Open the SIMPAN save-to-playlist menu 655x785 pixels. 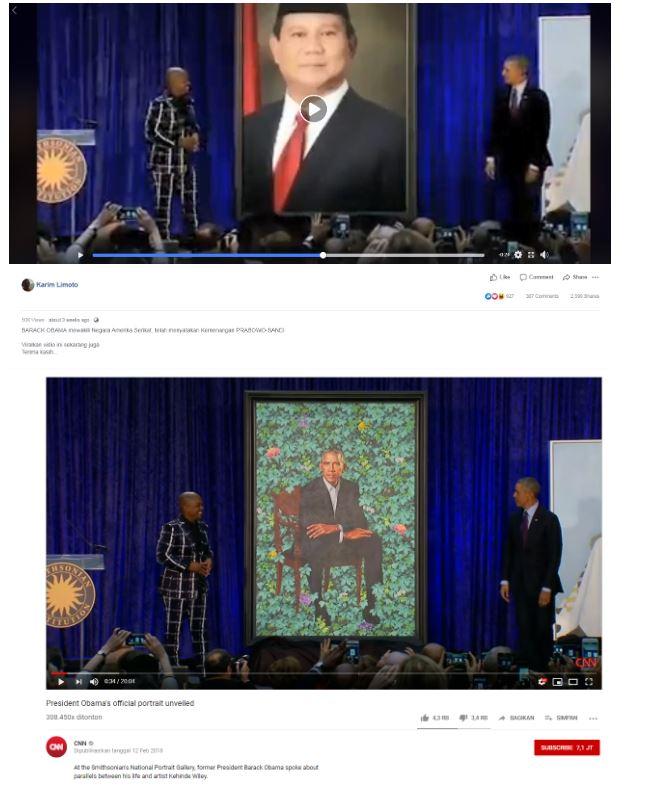pyautogui.click(x=561, y=718)
